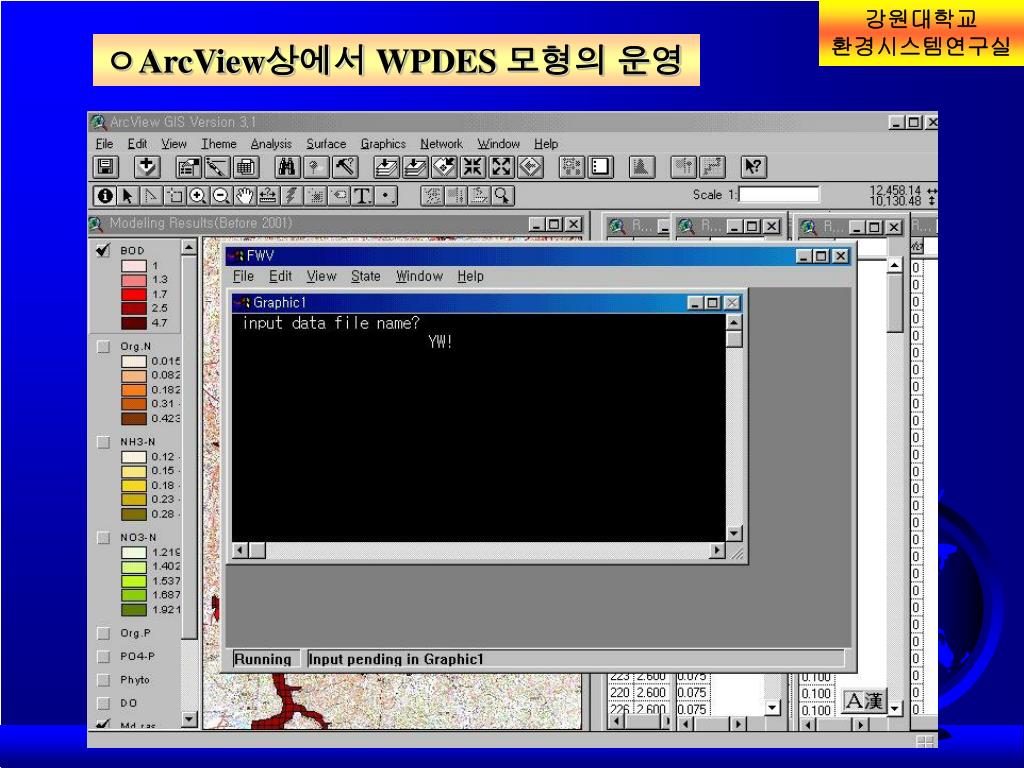Click Zoom to Full Extent icon
This screenshot has height=768, width=1024.
pos(387,167)
